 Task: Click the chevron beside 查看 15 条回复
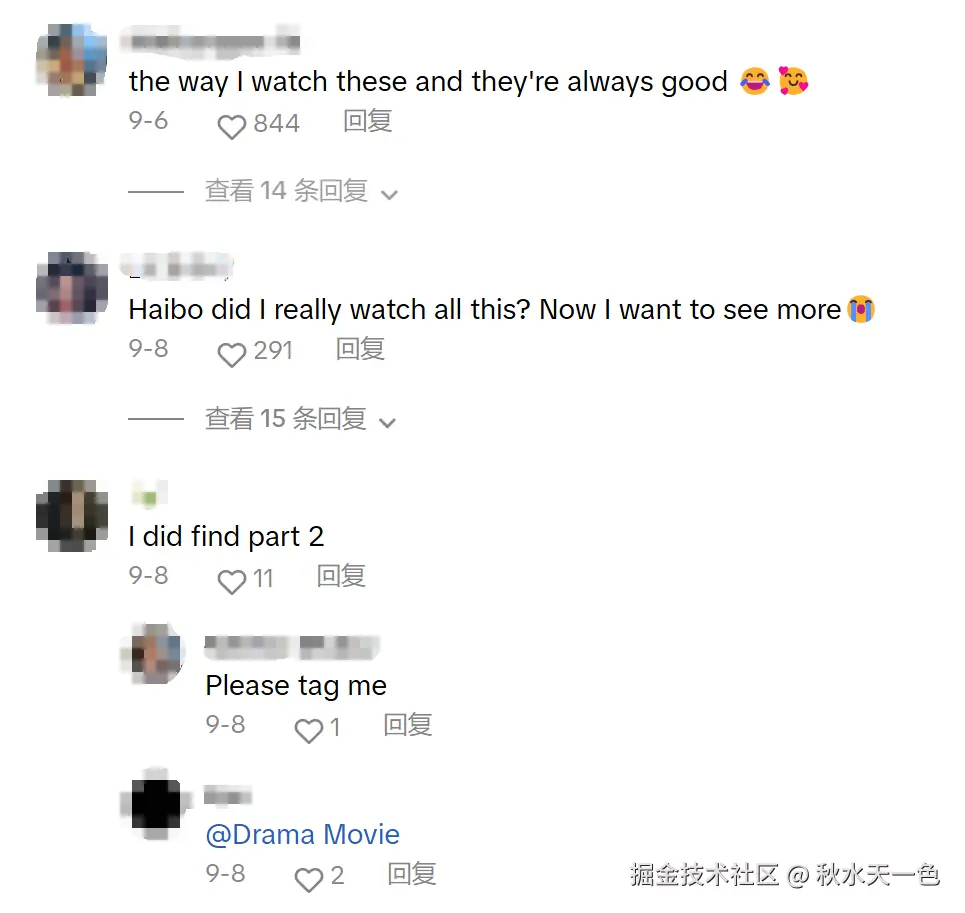388,422
